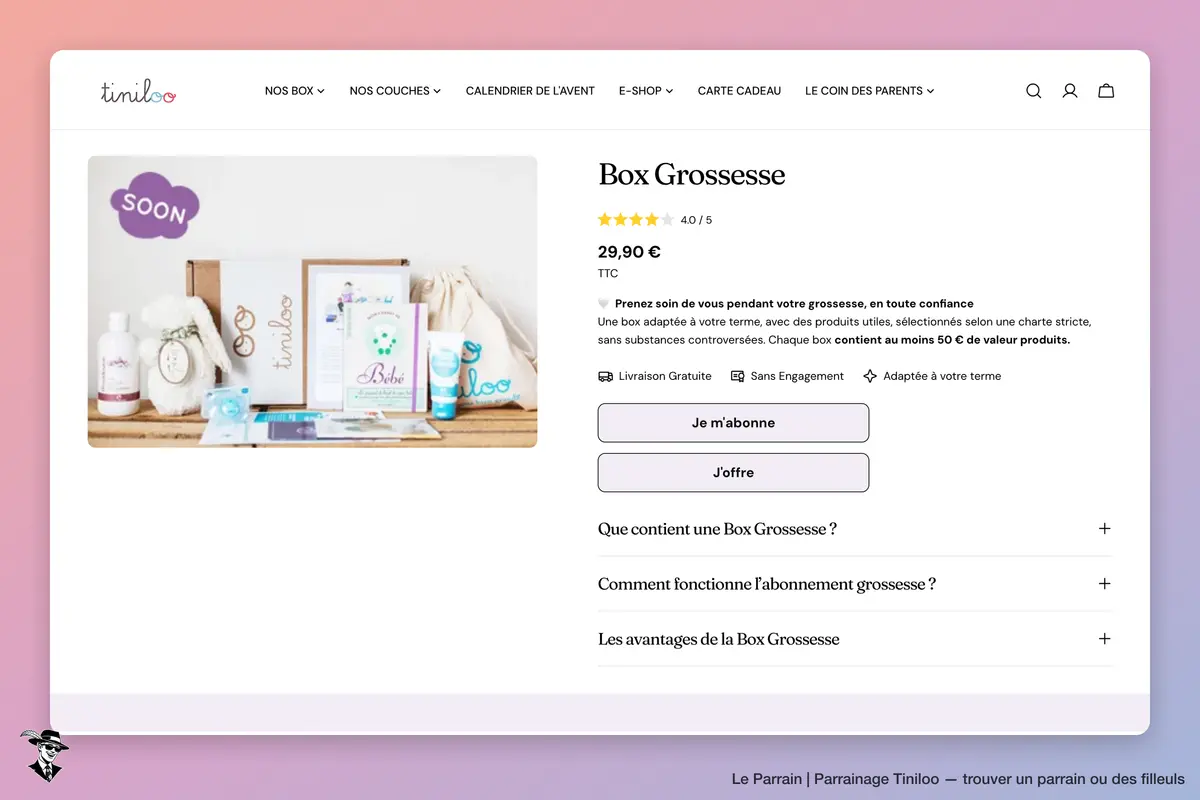Open the NOS BOX dropdown menu
1200x800 pixels.
click(x=295, y=91)
